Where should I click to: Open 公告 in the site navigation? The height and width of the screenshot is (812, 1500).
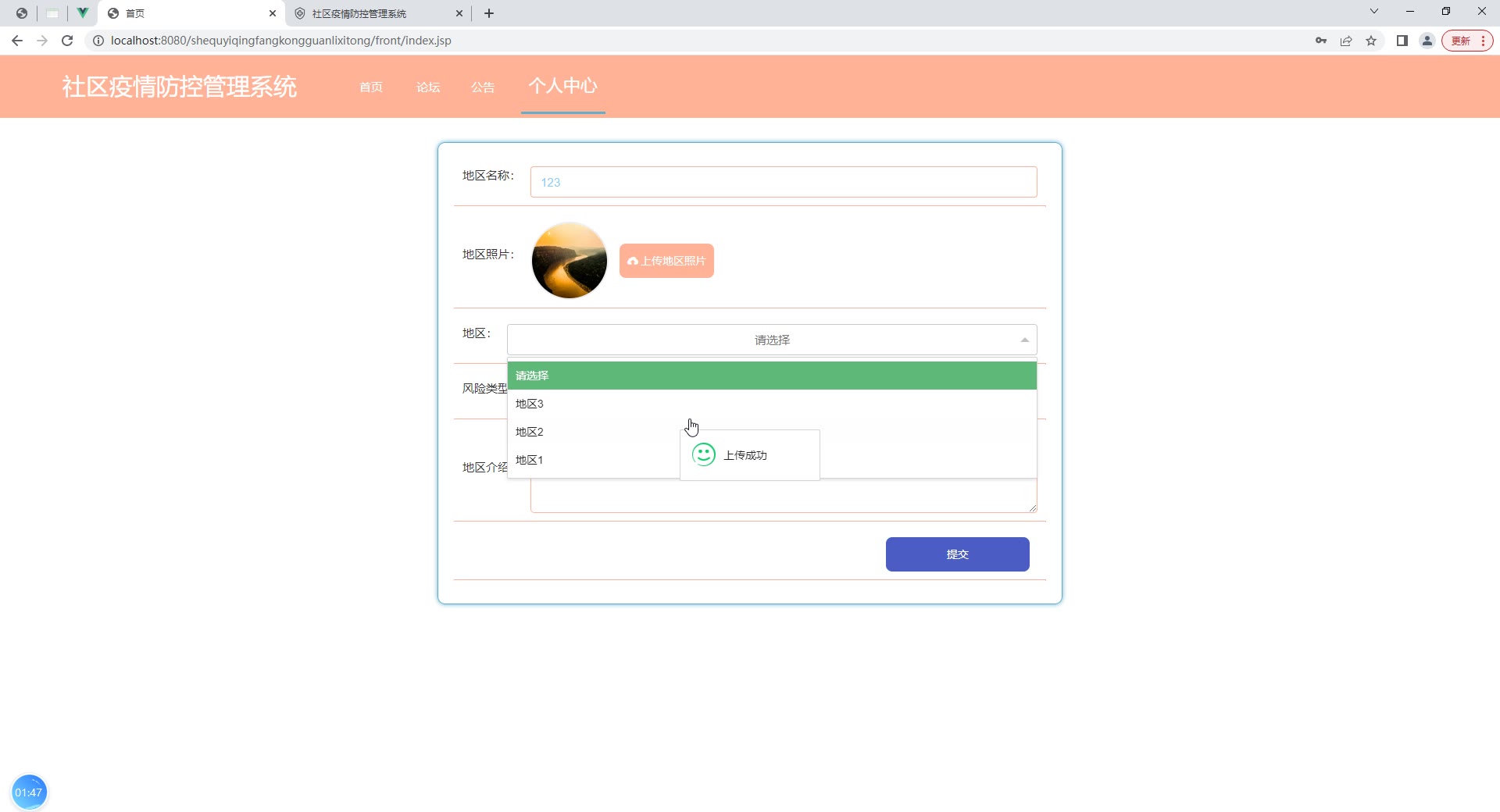(483, 87)
